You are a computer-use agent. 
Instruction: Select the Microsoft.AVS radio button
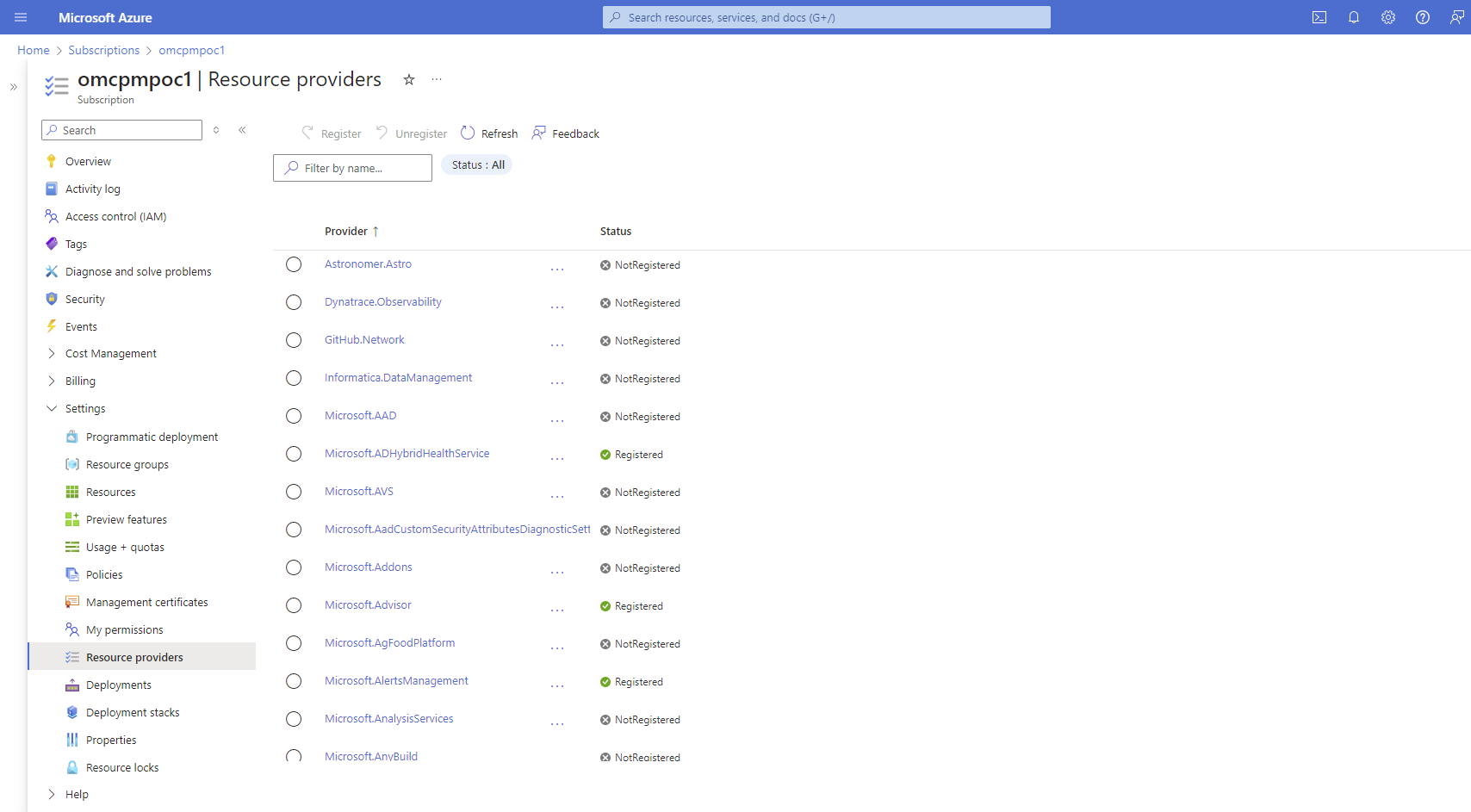(294, 492)
